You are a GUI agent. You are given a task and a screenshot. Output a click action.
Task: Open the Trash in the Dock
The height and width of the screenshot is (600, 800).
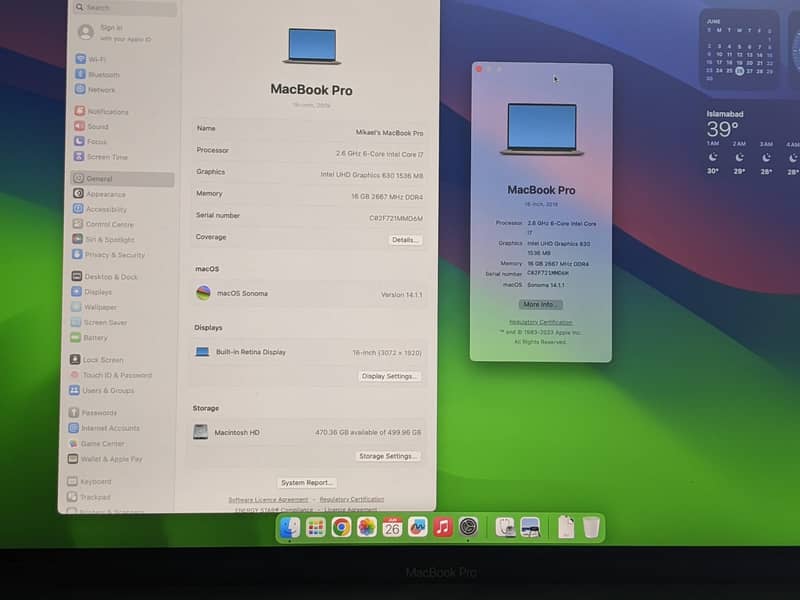[592, 527]
